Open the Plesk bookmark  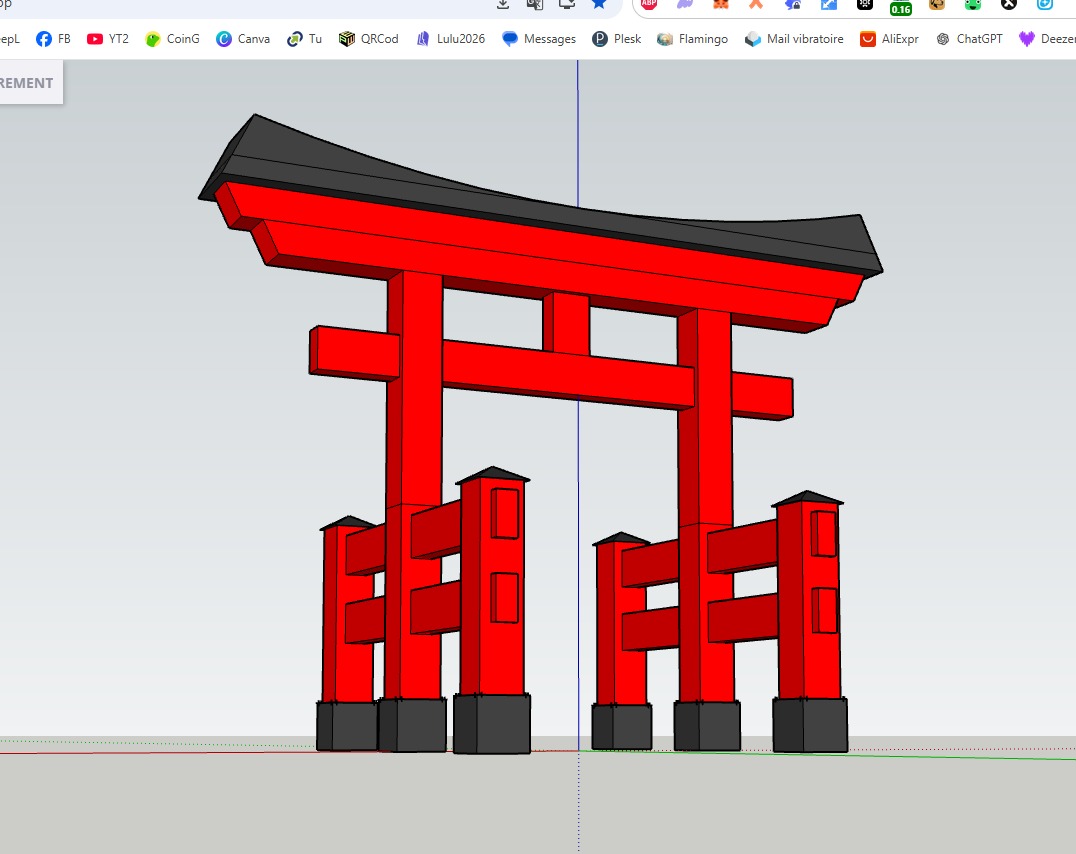point(617,39)
